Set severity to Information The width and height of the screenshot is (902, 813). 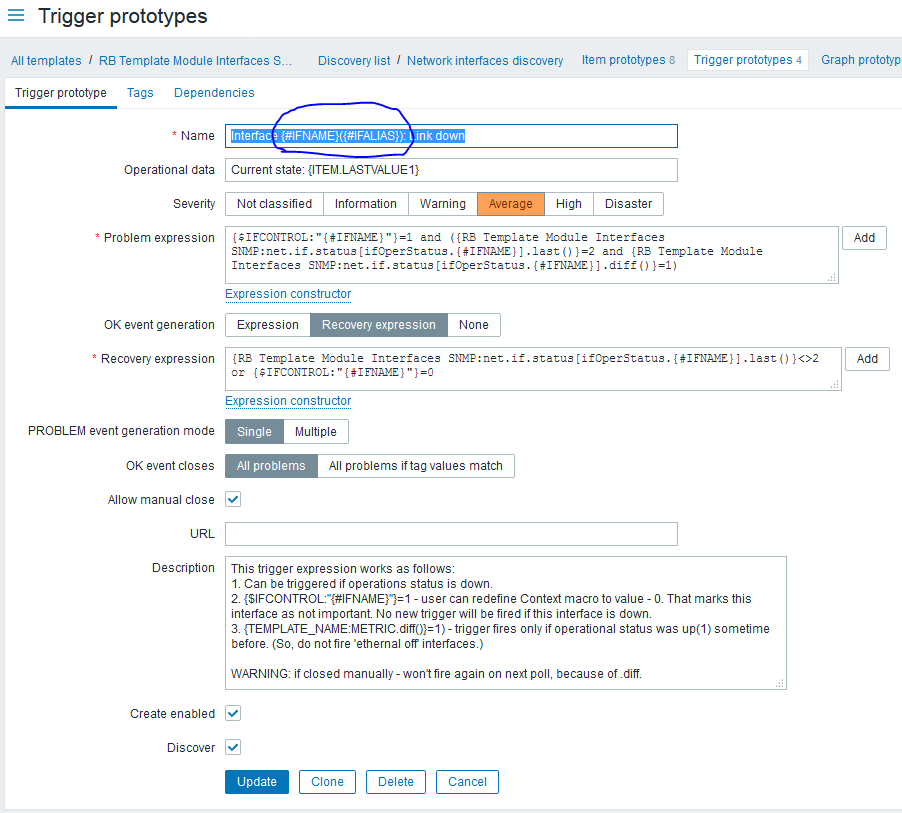point(366,204)
